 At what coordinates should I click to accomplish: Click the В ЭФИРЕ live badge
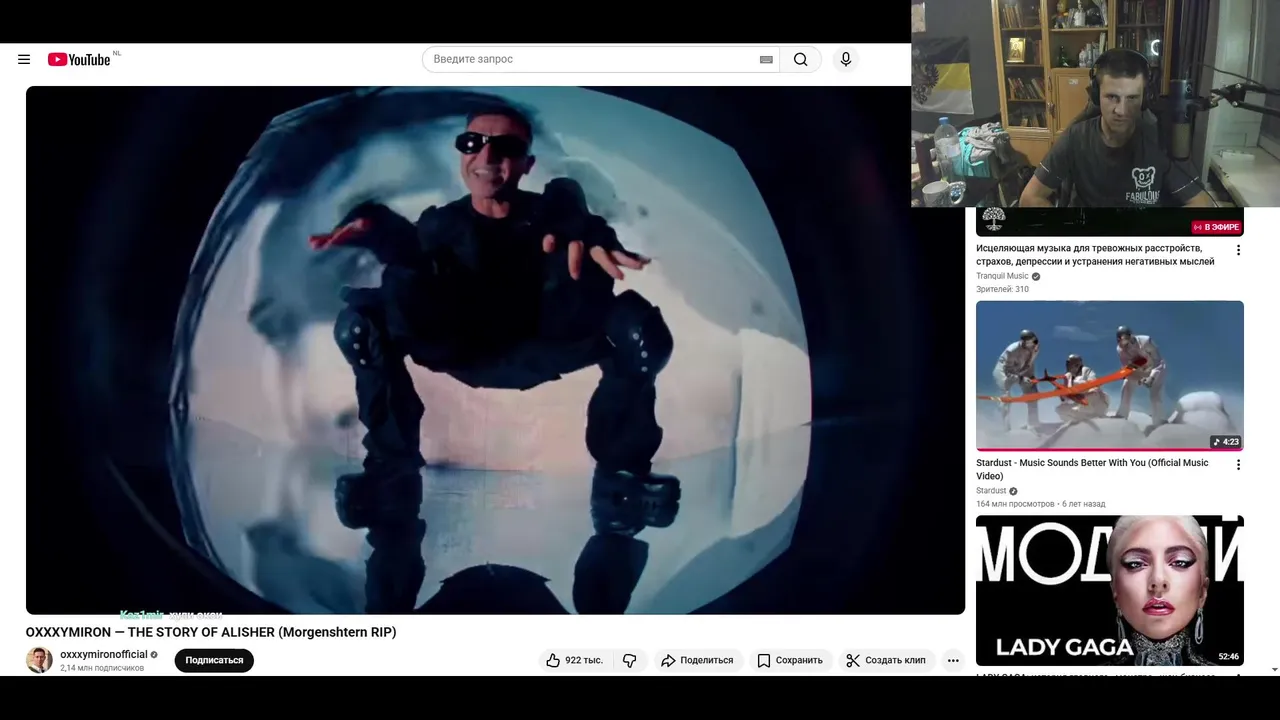click(1216, 227)
